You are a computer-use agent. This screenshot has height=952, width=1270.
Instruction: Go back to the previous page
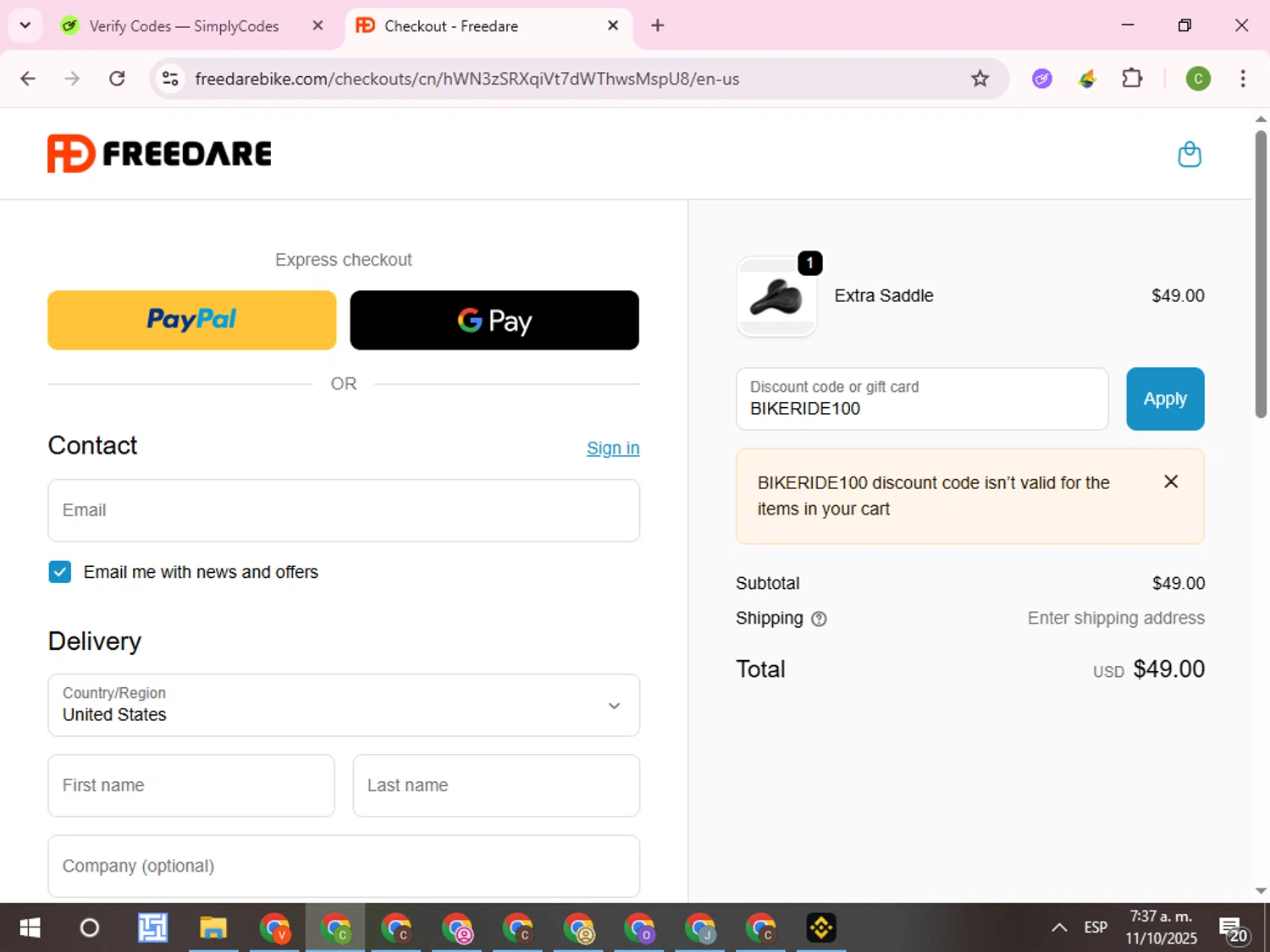[28, 79]
